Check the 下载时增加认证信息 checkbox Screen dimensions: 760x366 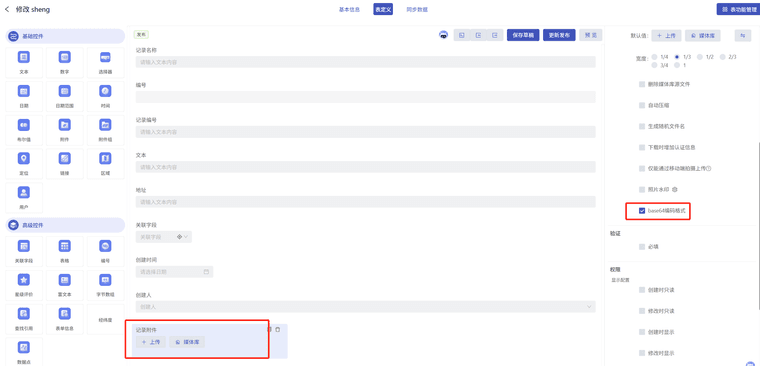(642, 147)
